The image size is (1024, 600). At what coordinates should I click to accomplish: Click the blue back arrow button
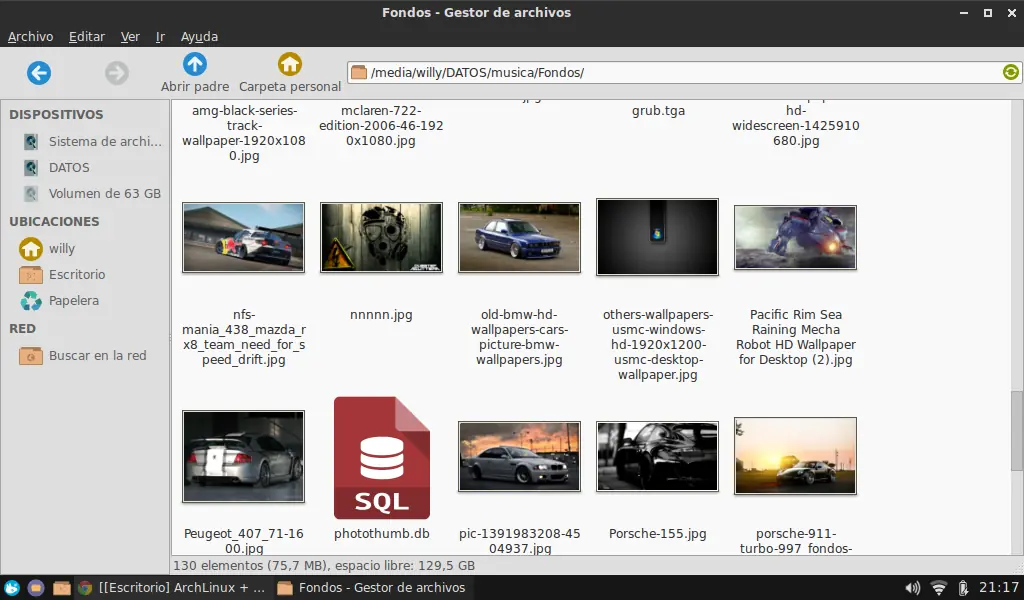[x=39, y=72]
